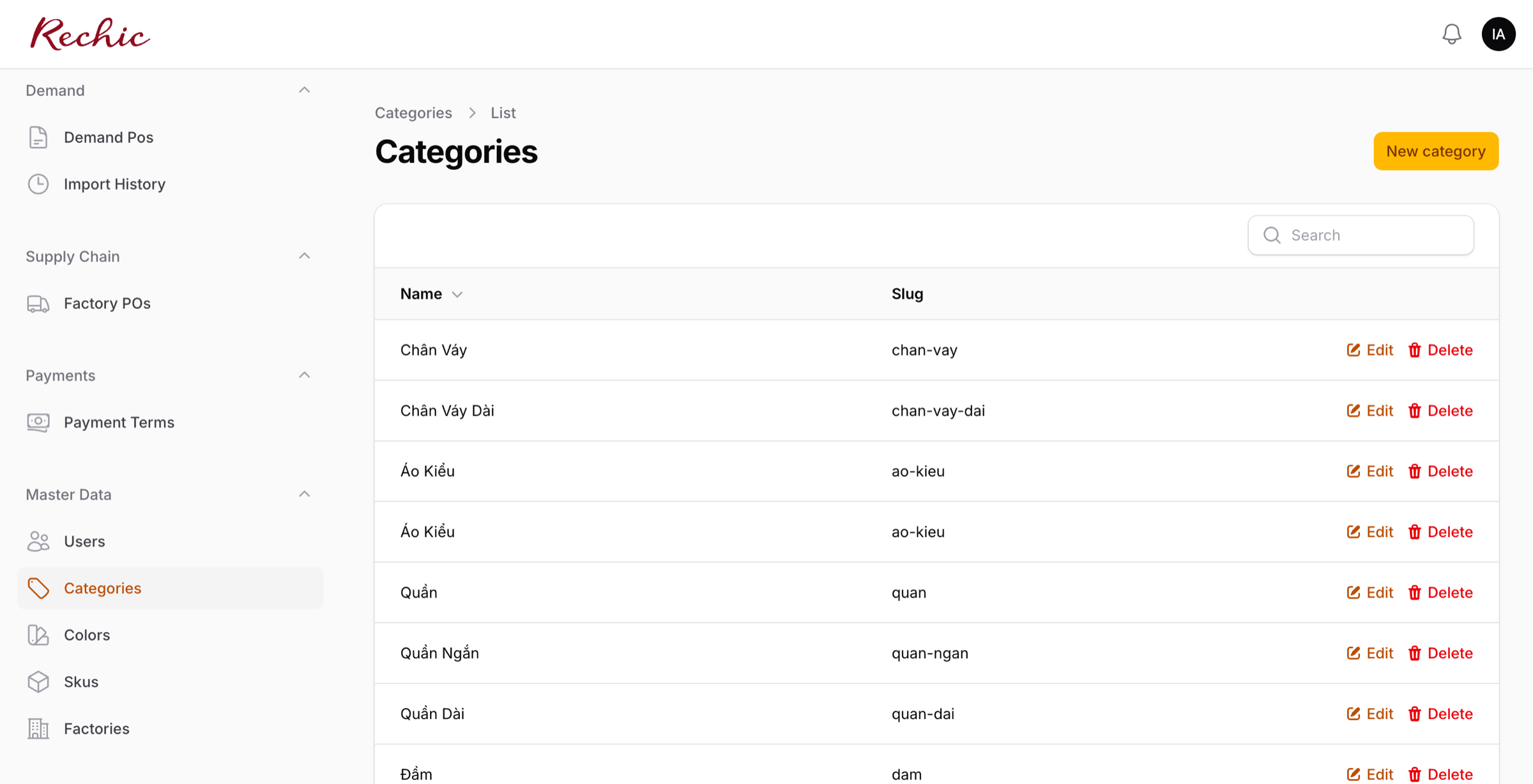Edit the Quần Dài category
Viewport: 1533px width, 784px height.
tap(1370, 714)
